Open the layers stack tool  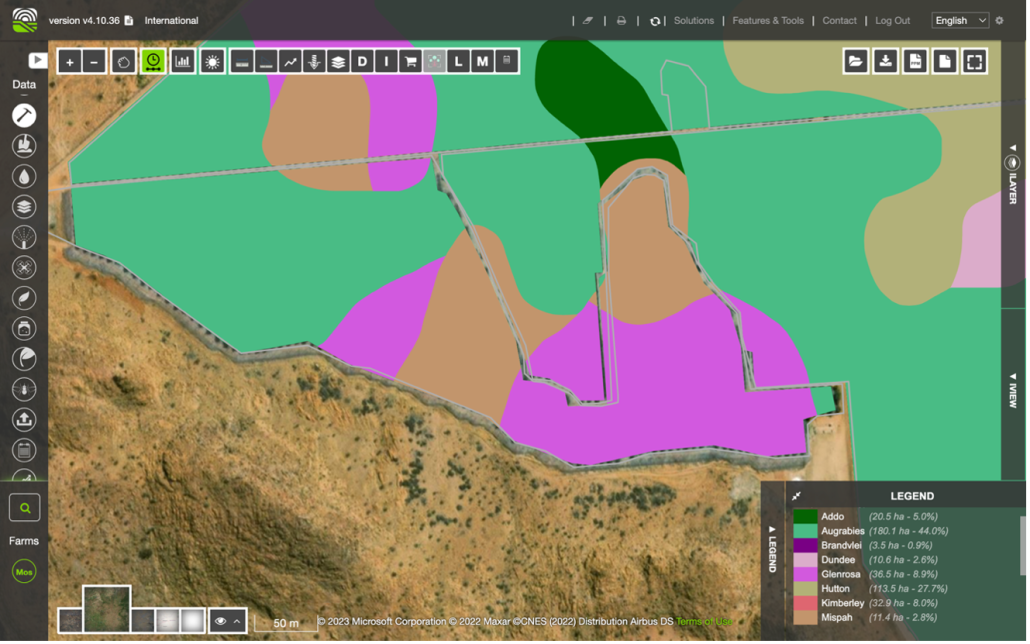(339, 61)
